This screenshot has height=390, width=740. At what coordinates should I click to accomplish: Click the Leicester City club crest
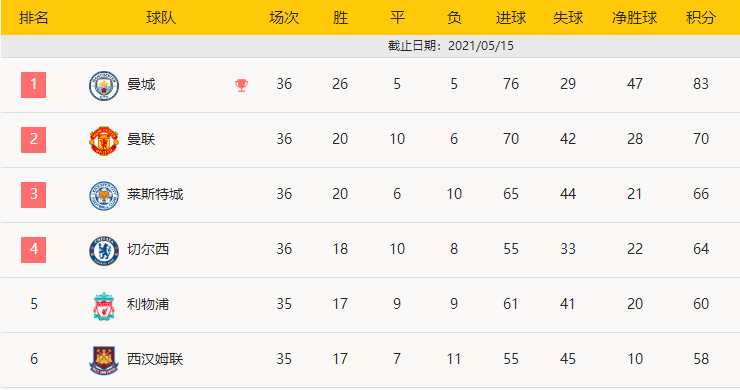104,195
